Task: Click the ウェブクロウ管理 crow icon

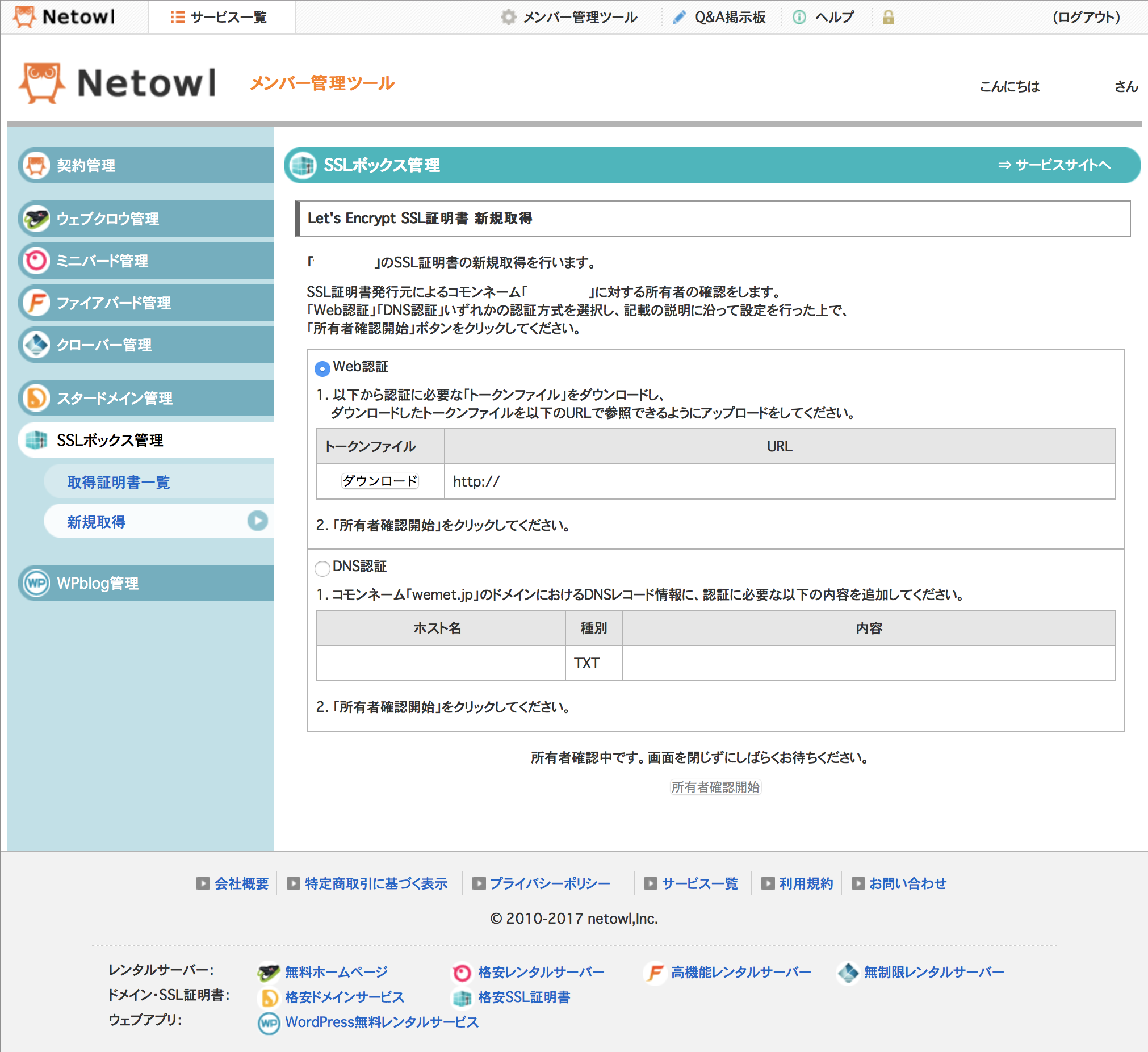Action: 37,219
